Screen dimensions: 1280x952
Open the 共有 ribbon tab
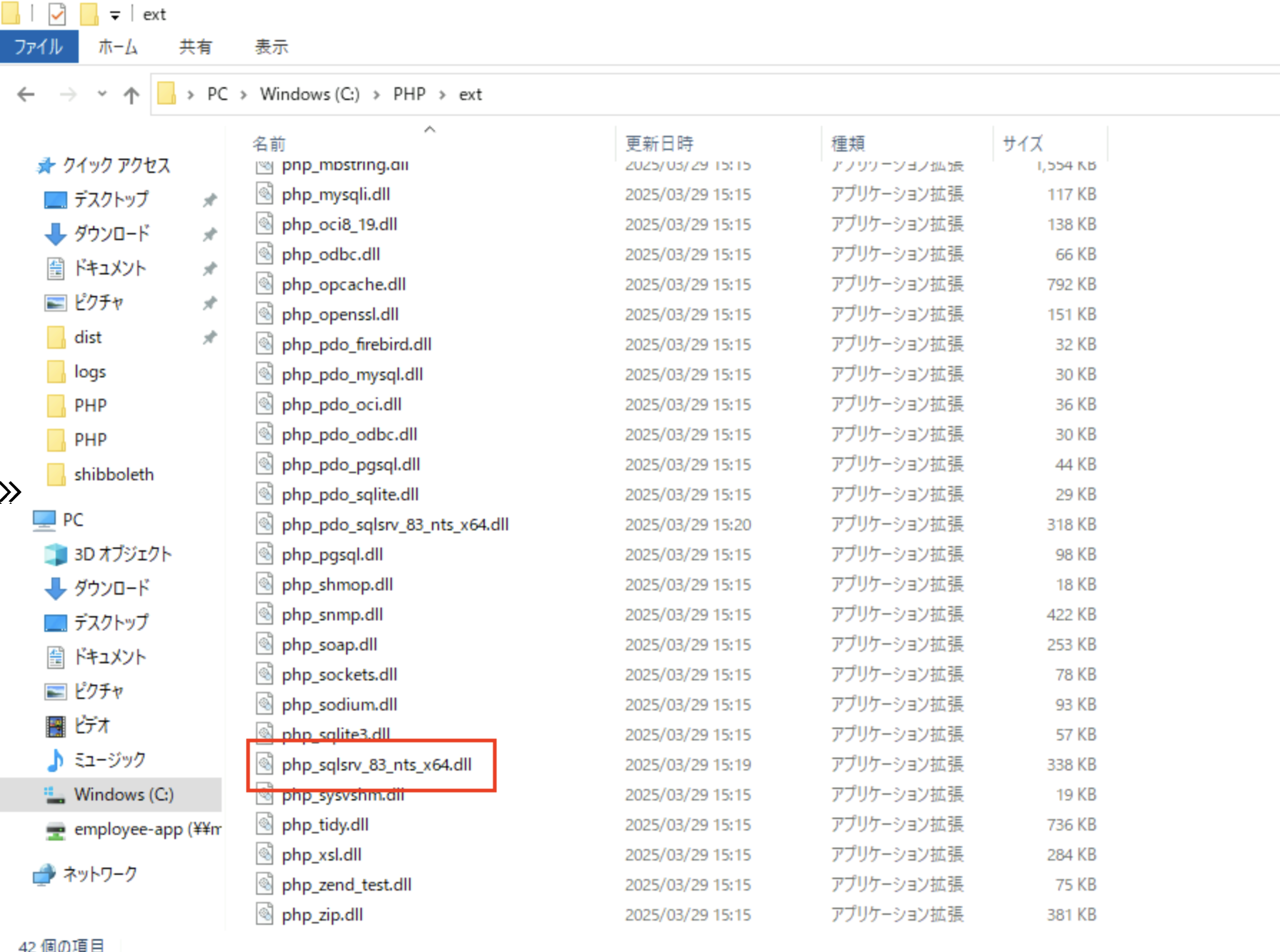point(195,47)
